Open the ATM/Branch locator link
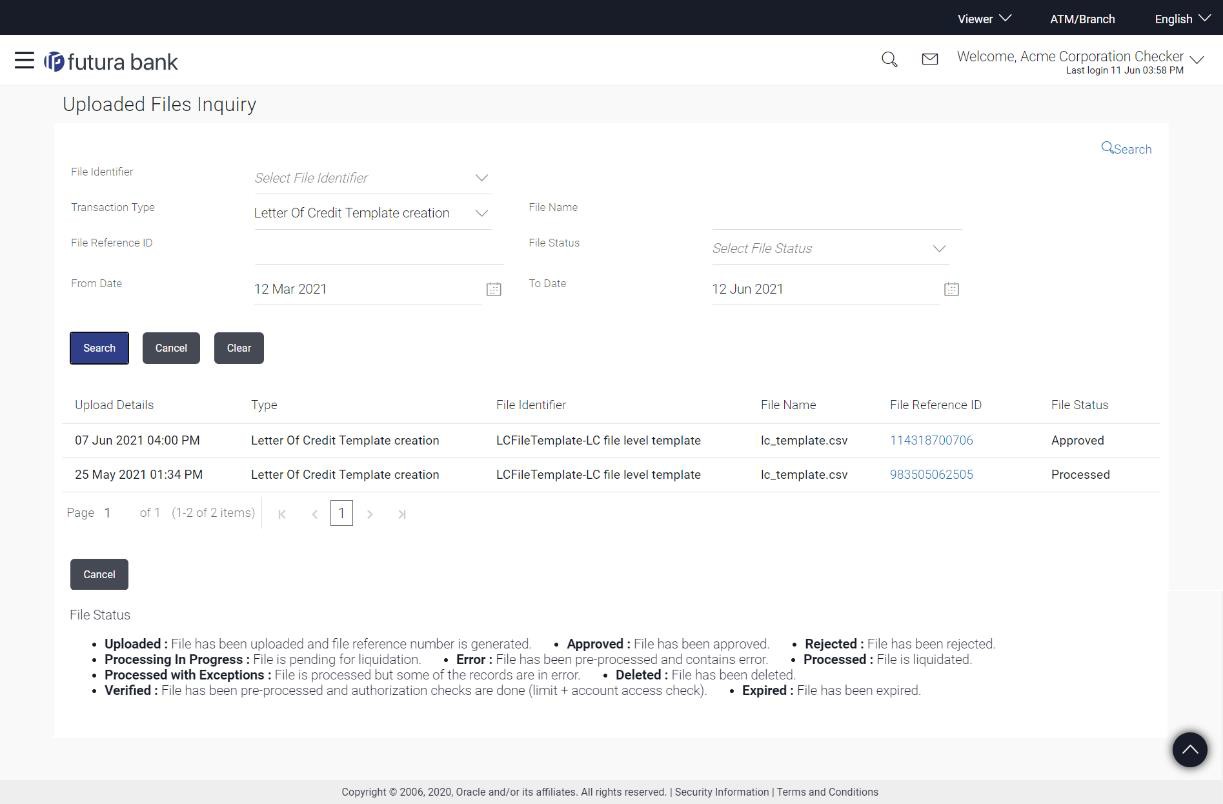This screenshot has height=804, width=1223. coord(1082,18)
